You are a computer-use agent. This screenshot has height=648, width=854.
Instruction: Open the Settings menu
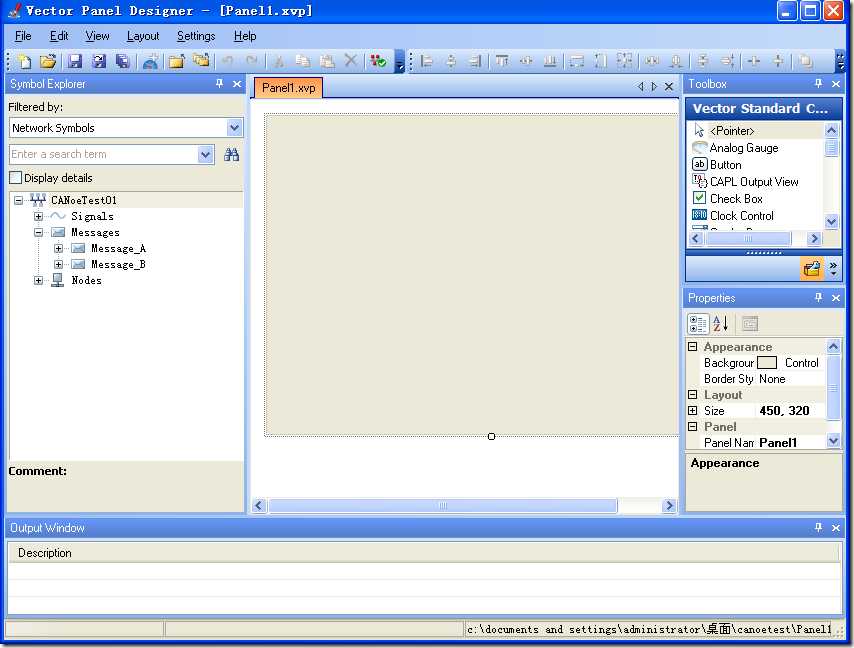(196, 36)
